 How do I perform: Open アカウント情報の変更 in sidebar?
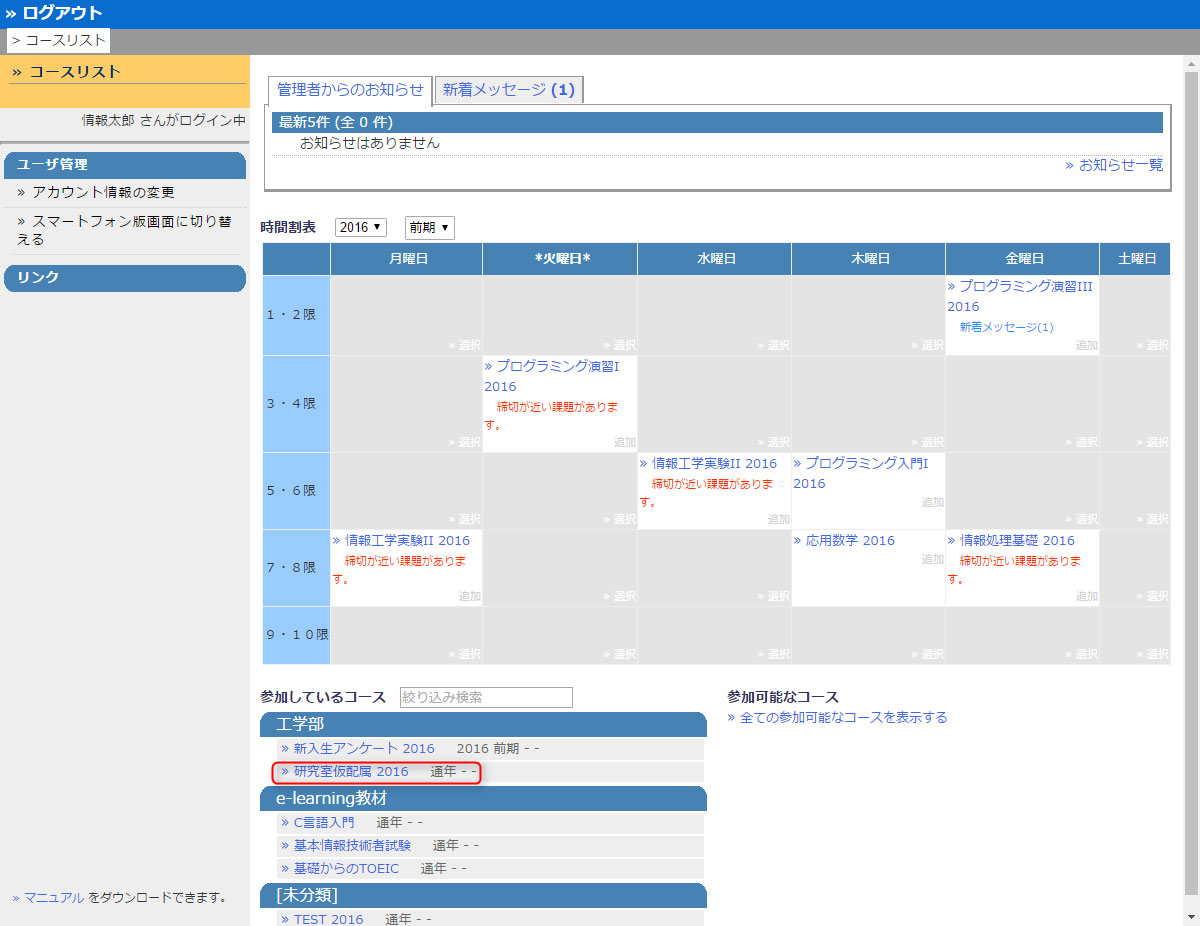tap(103, 192)
